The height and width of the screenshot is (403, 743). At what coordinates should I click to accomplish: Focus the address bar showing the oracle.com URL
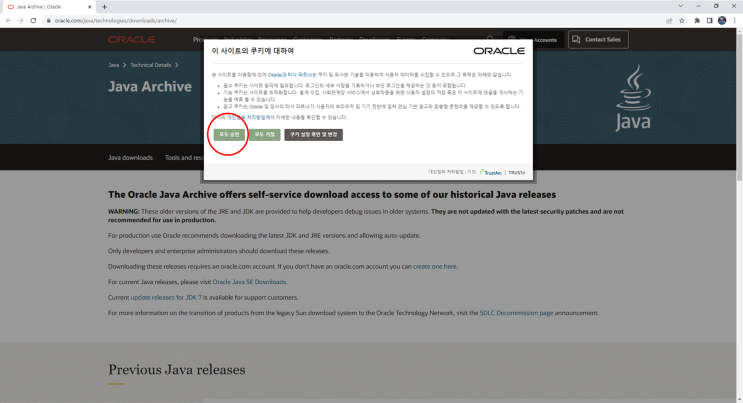click(351, 20)
